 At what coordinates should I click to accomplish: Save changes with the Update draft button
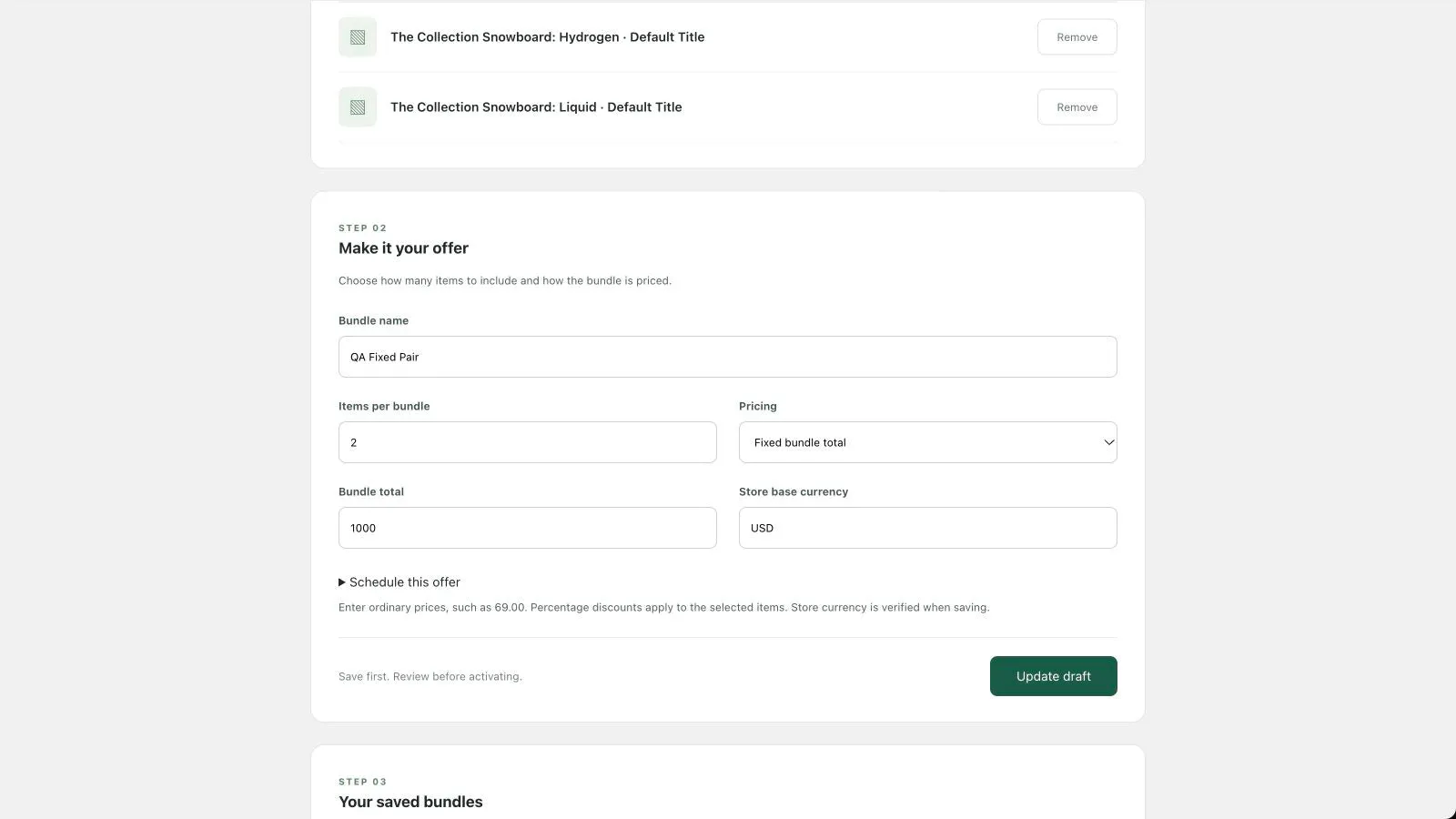(1053, 676)
